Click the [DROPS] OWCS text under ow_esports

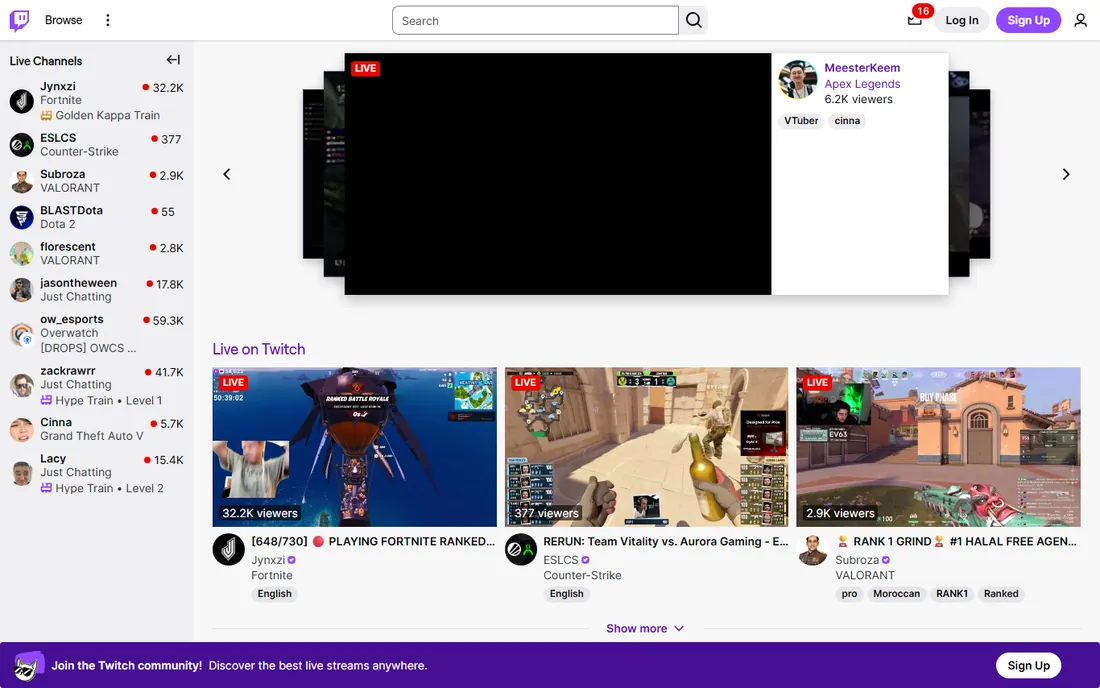pos(88,348)
